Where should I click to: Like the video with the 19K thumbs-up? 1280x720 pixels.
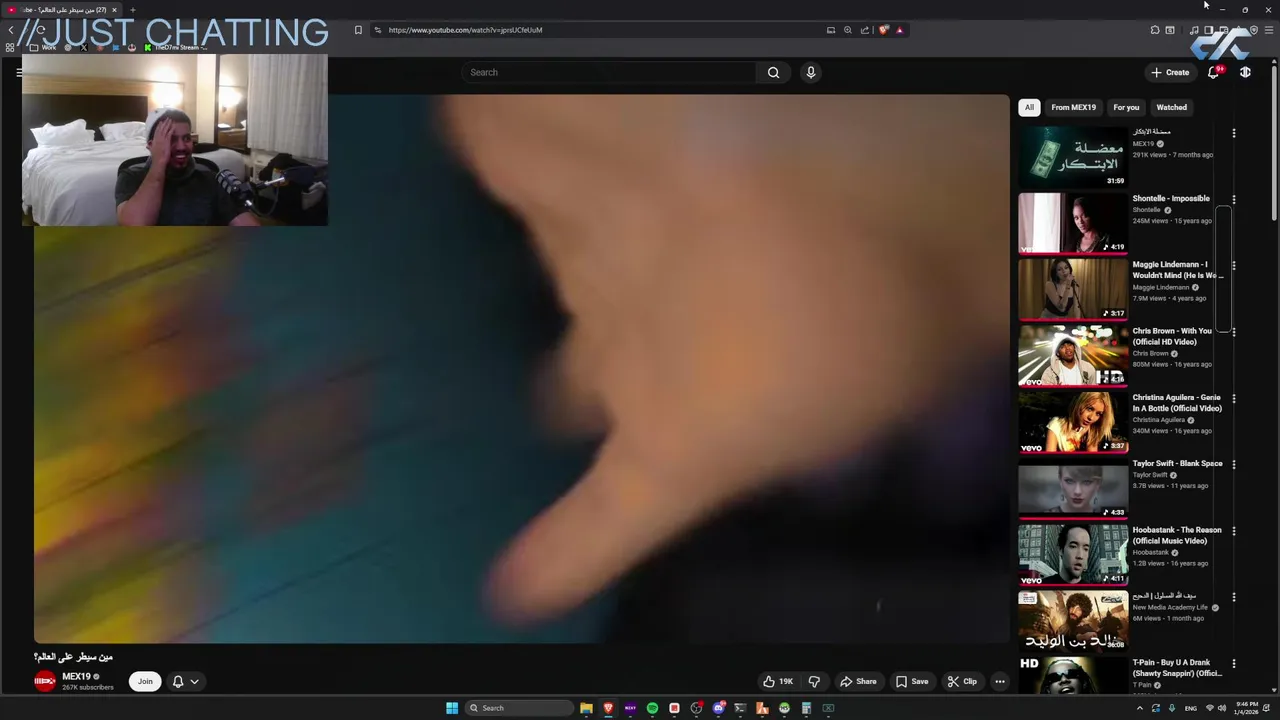click(778, 681)
